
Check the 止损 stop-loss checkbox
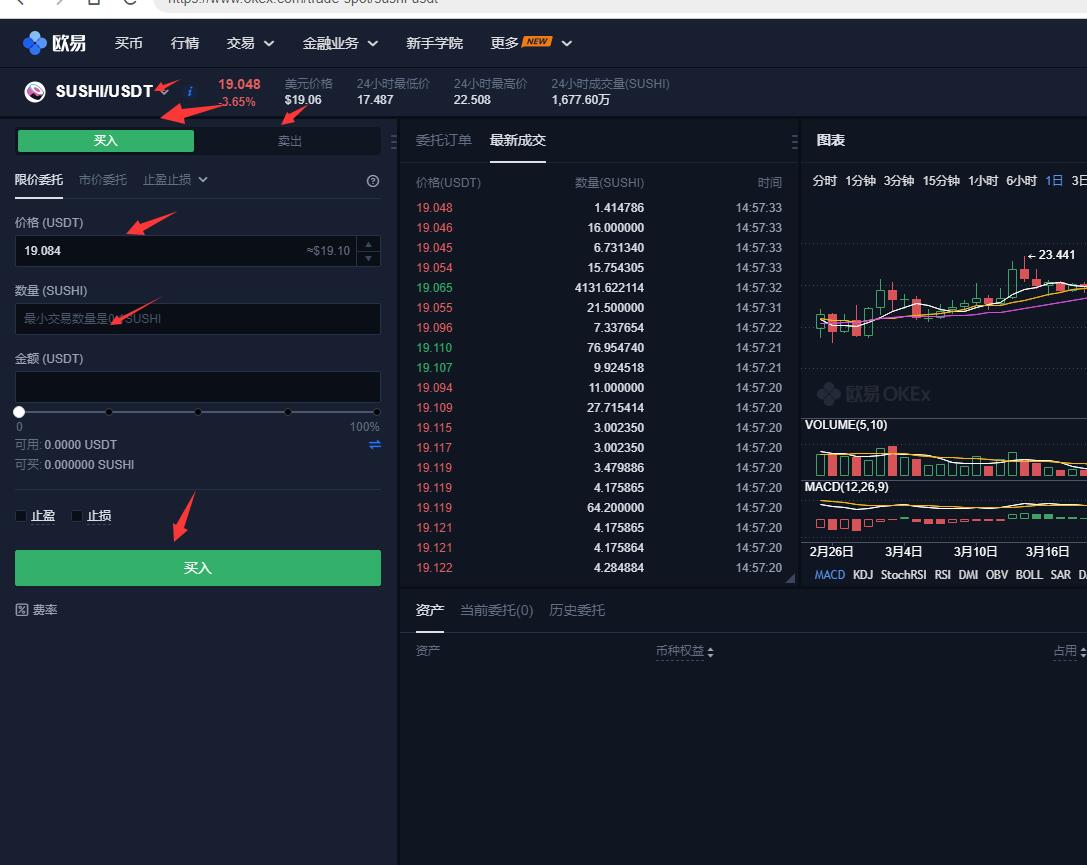[x=77, y=516]
